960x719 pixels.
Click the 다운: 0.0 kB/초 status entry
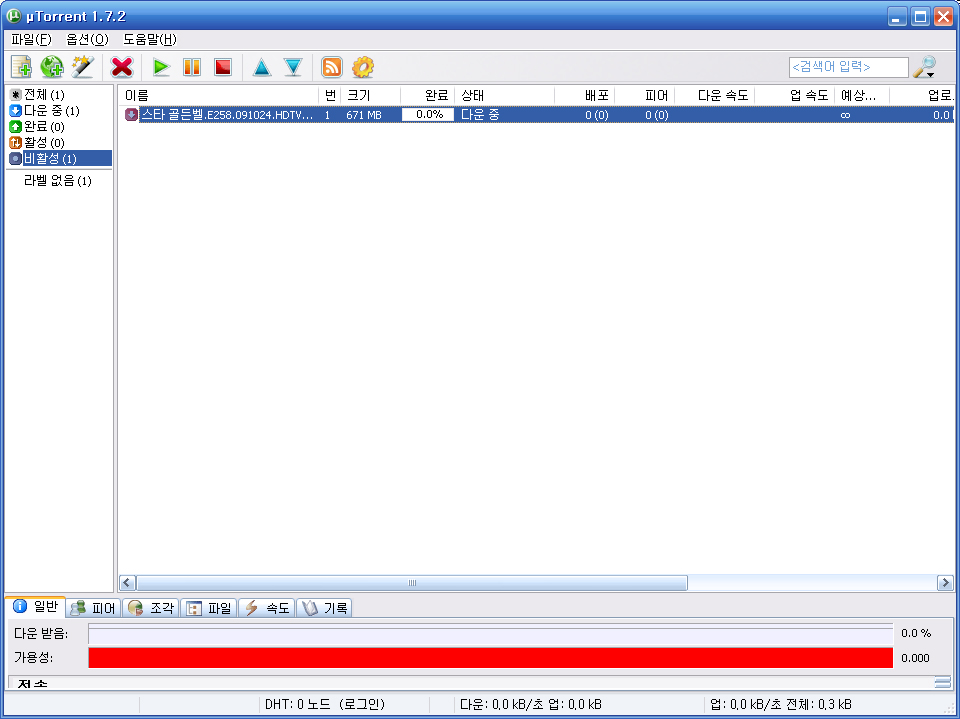point(530,704)
